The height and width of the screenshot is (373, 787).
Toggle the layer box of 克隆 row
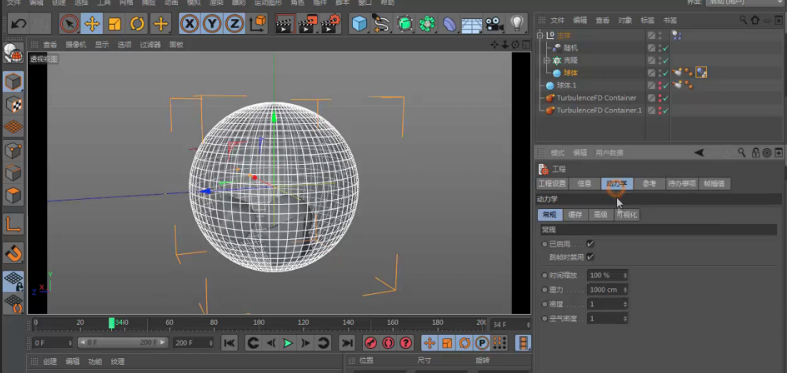click(651, 61)
